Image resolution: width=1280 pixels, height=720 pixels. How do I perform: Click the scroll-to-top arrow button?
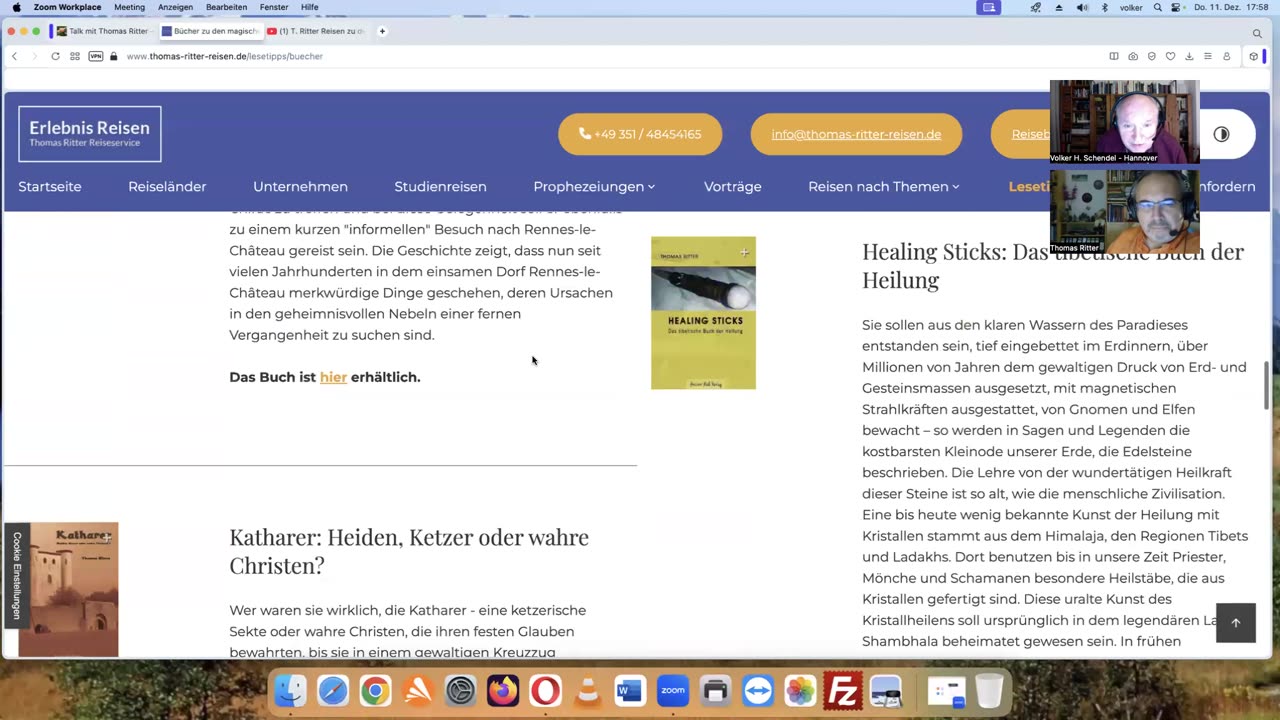click(1235, 623)
